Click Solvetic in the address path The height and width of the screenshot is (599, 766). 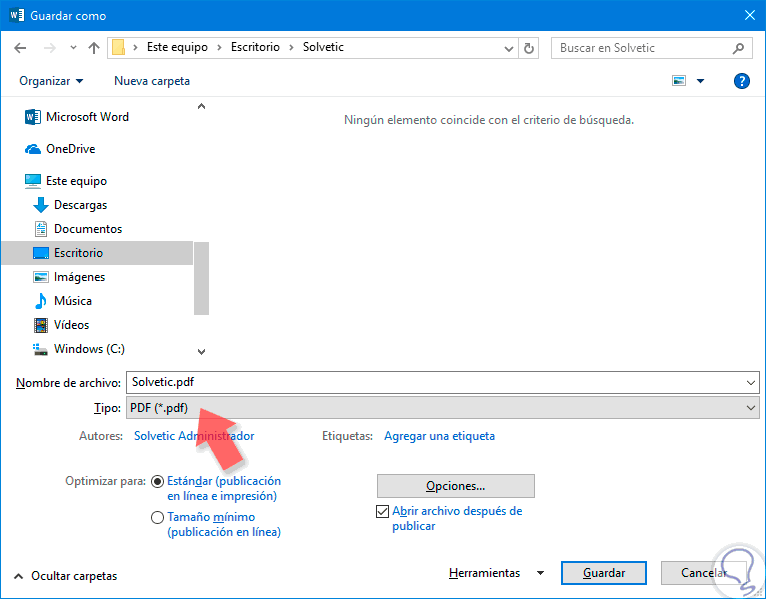click(323, 47)
